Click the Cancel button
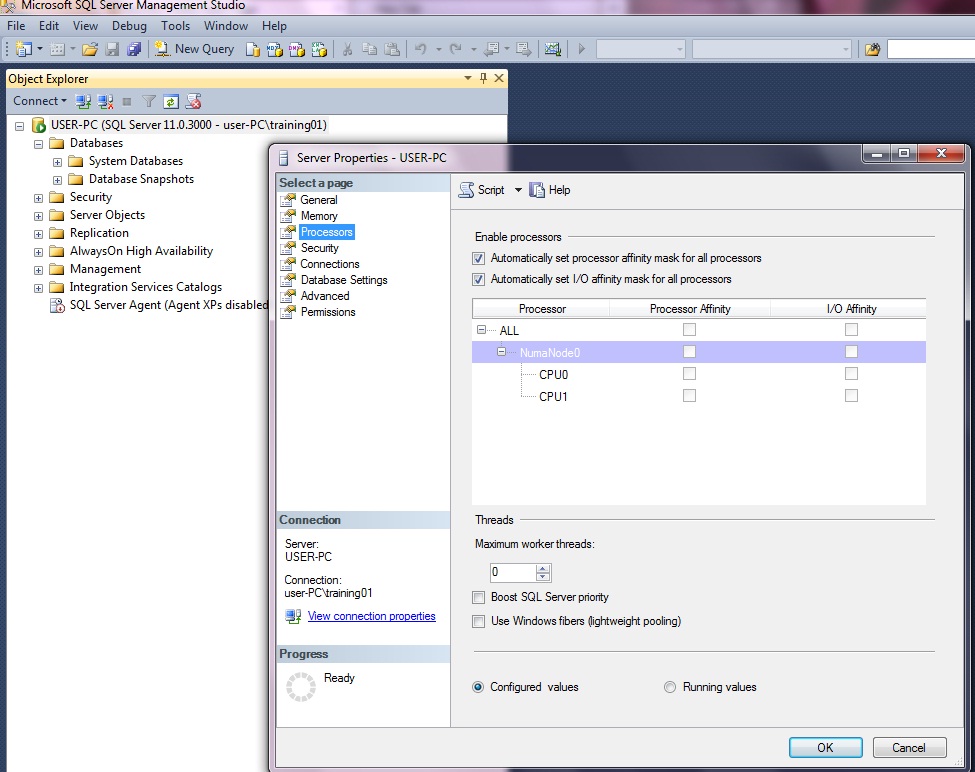This screenshot has height=772, width=975. point(909,747)
